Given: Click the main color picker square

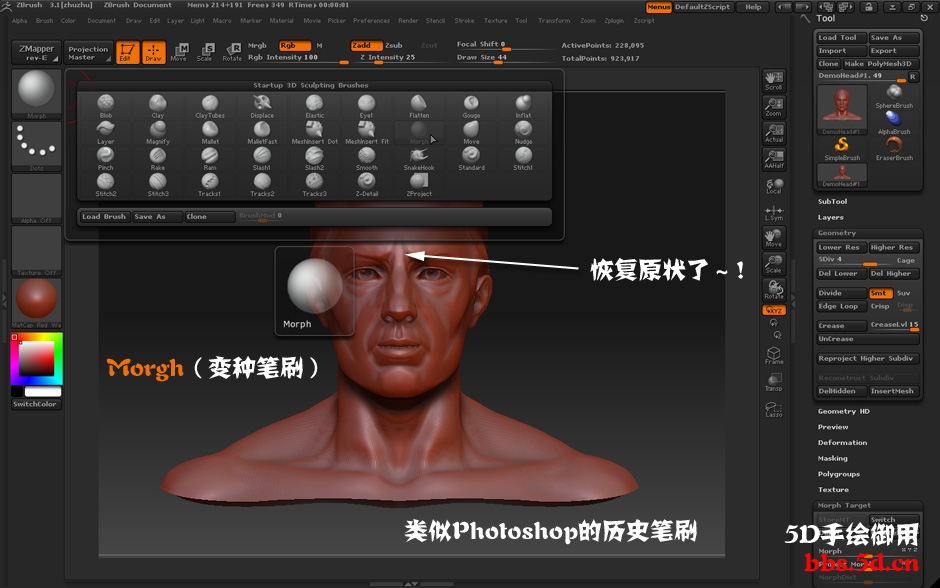Looking at the screenshot, I should point(36,359).
